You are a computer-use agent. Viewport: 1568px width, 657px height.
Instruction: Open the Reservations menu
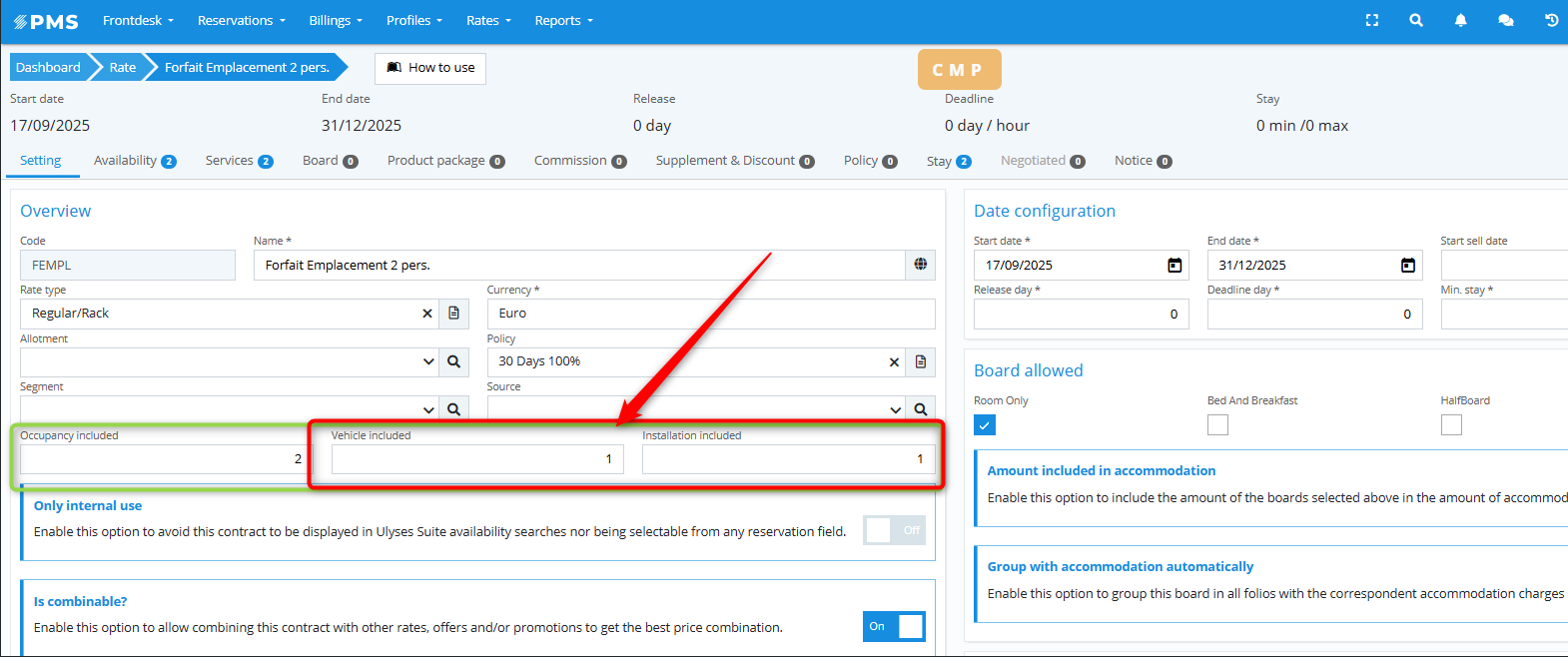pyautogui.click(x=241, y=20)
